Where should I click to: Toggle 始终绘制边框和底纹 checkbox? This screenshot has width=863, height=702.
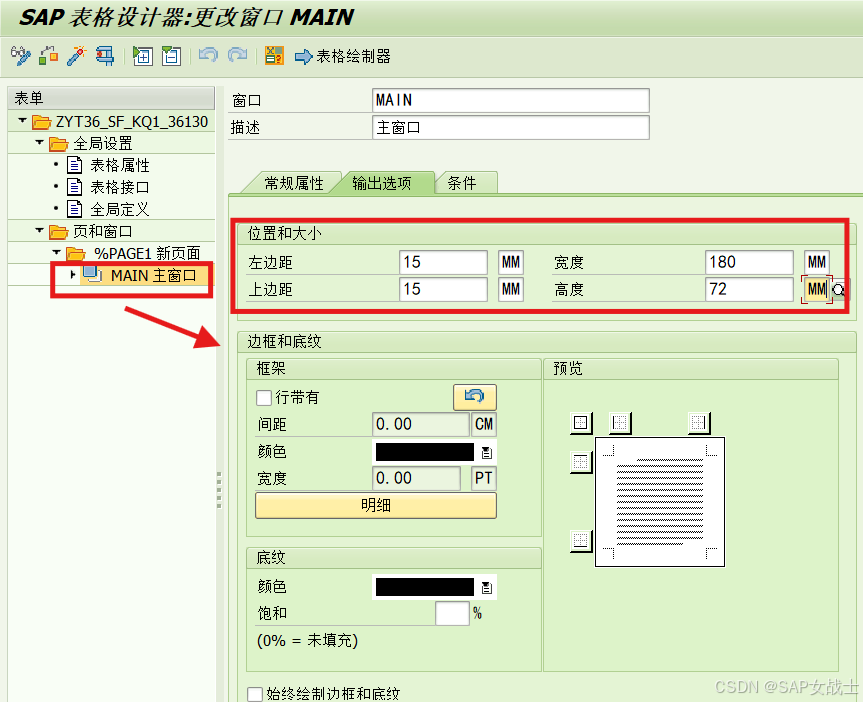coord(255,694)
